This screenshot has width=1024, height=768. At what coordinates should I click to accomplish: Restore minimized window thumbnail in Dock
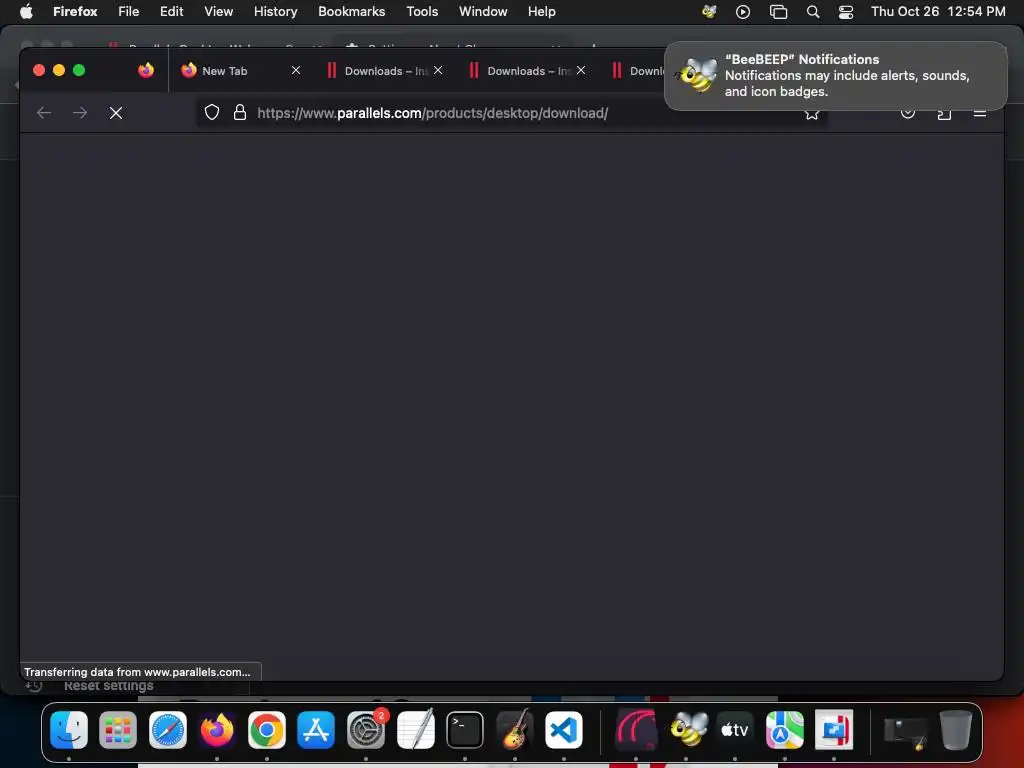(906, 732)
